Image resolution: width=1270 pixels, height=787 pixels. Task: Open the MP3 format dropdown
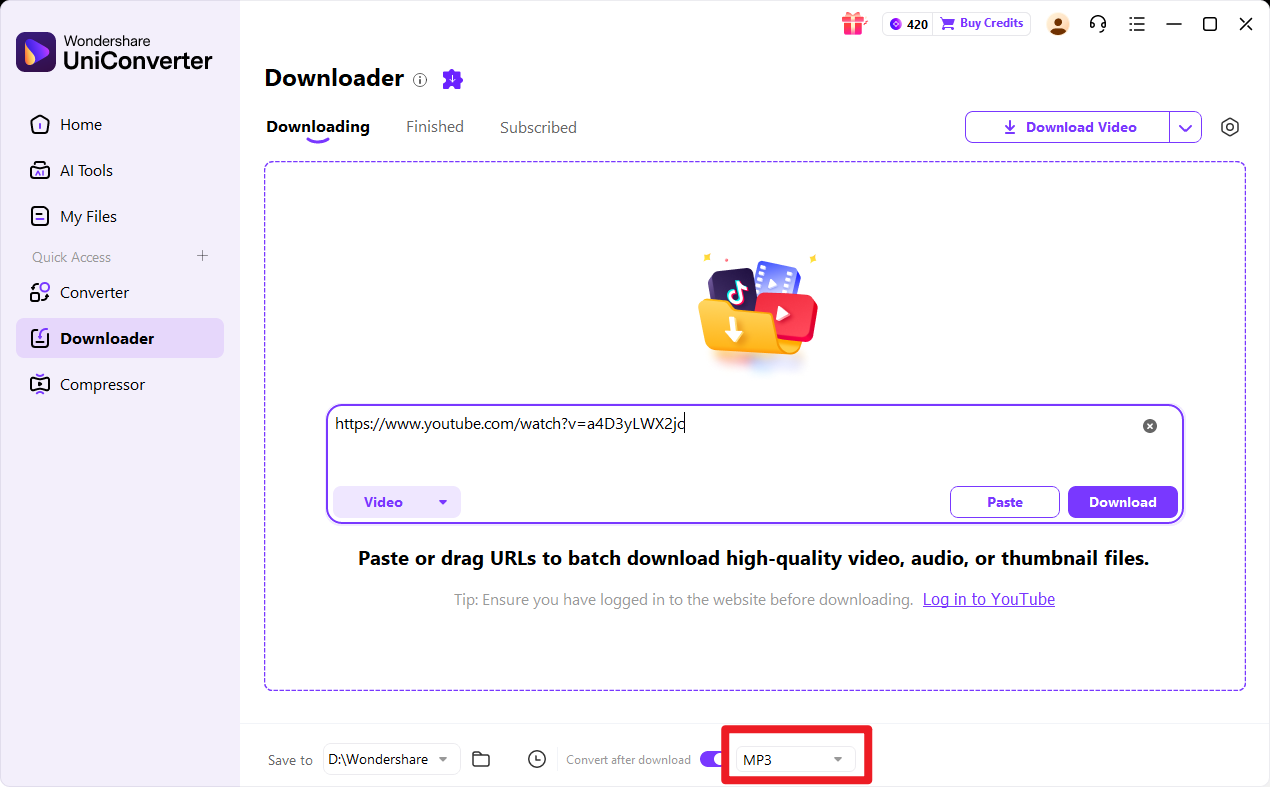pyautogui.click(x=794, y=760)
